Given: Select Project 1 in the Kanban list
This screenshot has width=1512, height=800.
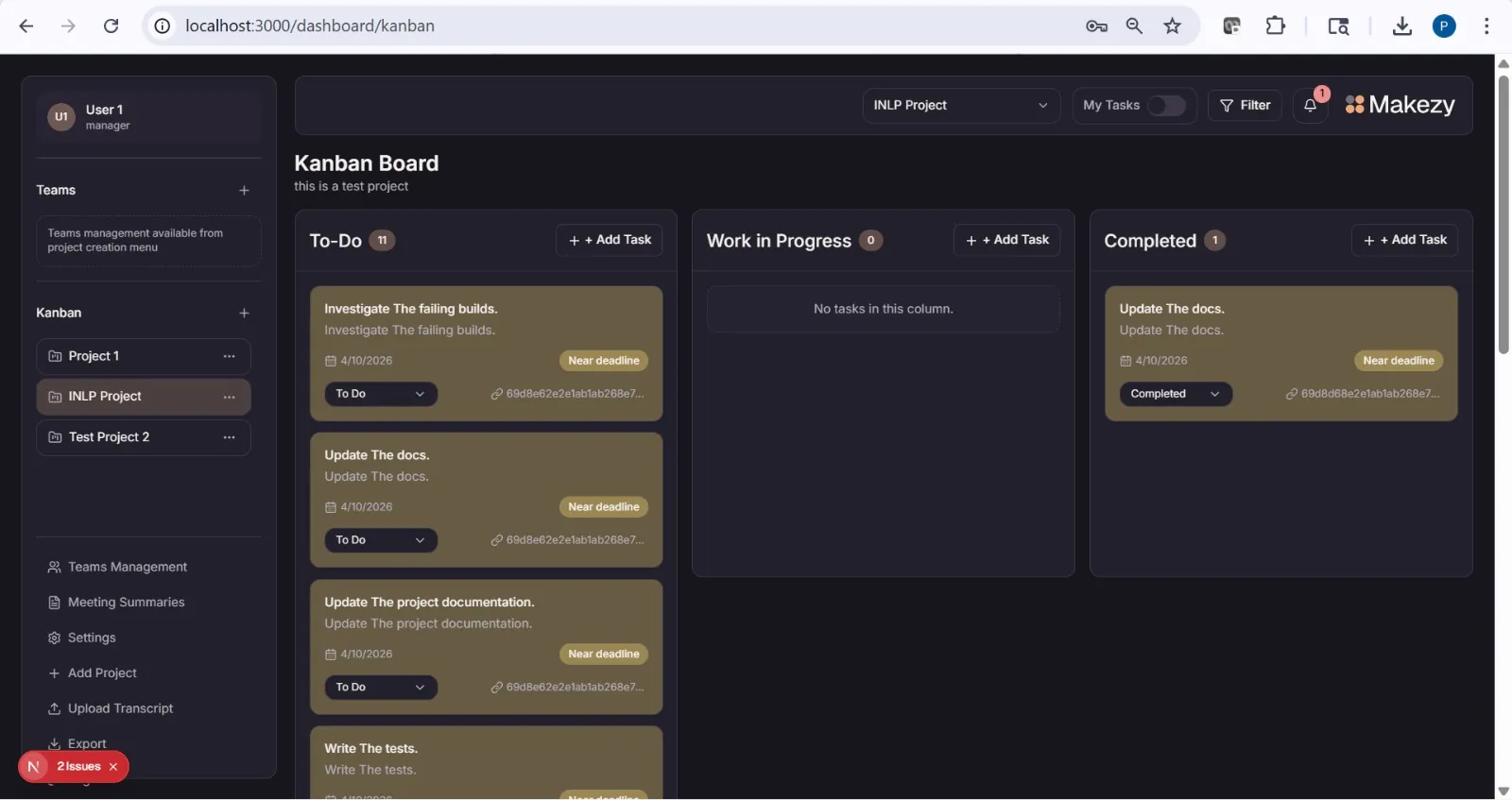Looking at the screenshot, I should pos(144,356).
